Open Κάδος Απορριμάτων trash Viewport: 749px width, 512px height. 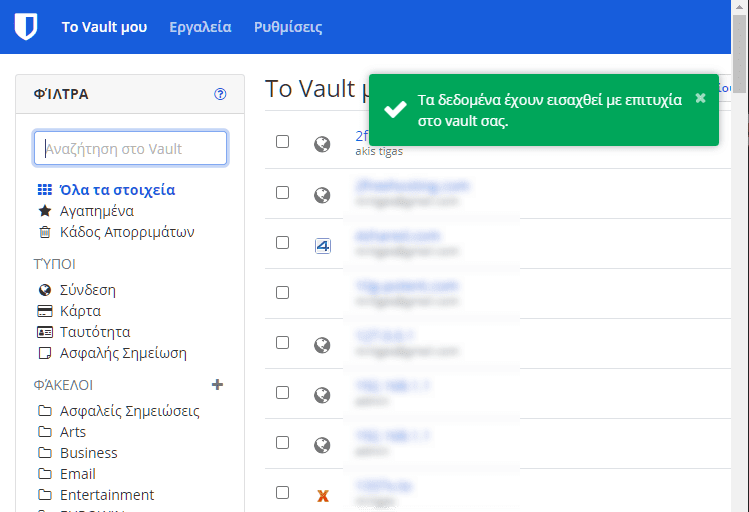(127, 232)
